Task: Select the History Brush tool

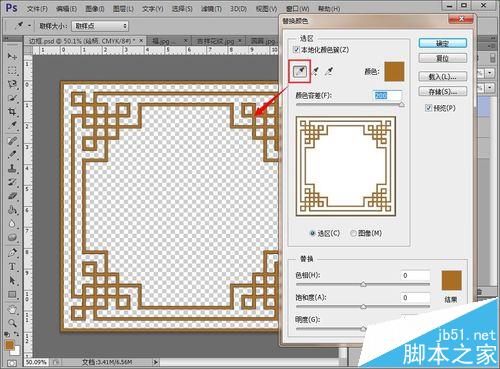Action: click(x=12, y=182)
